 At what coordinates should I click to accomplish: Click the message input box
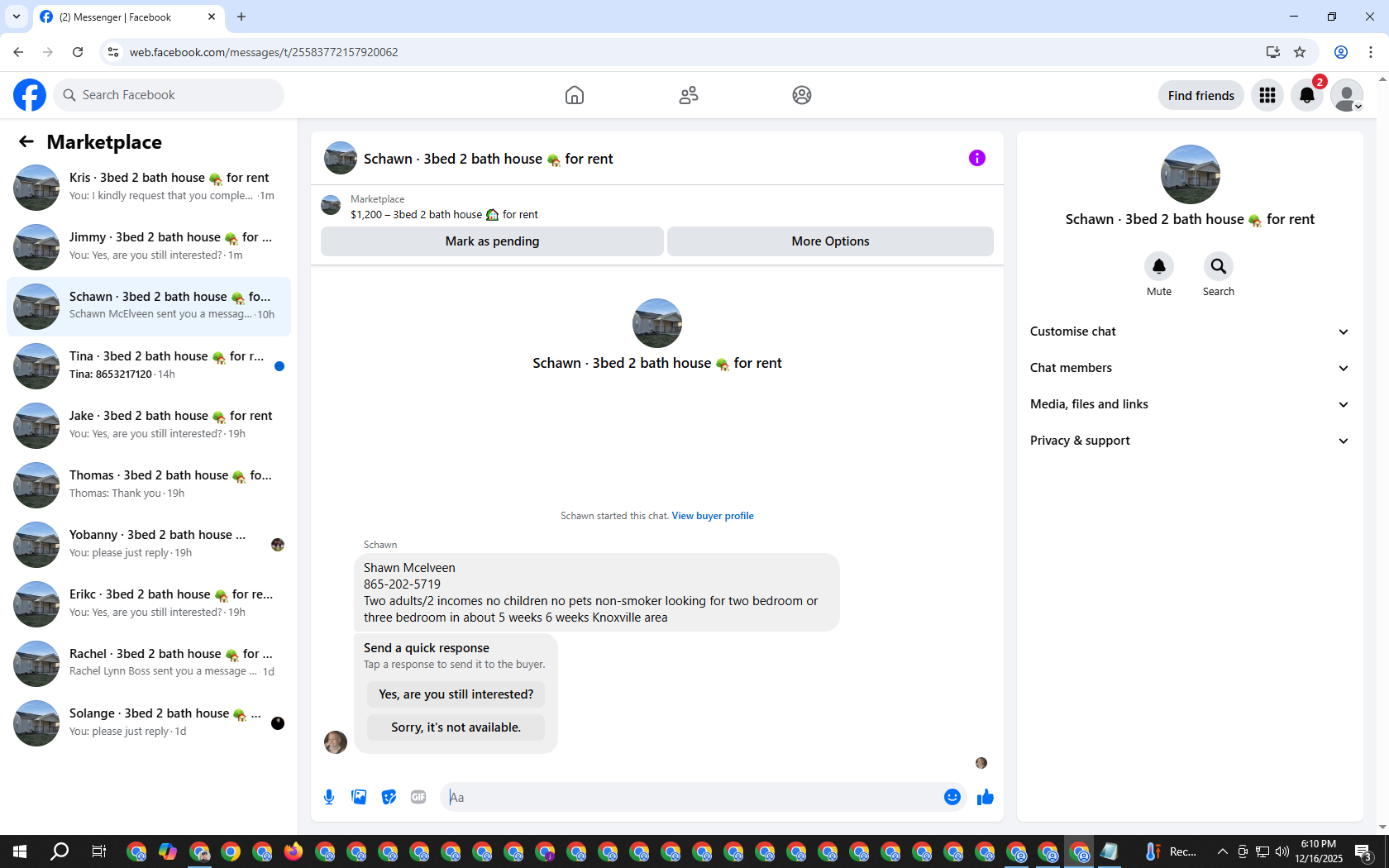coord(693,797)
